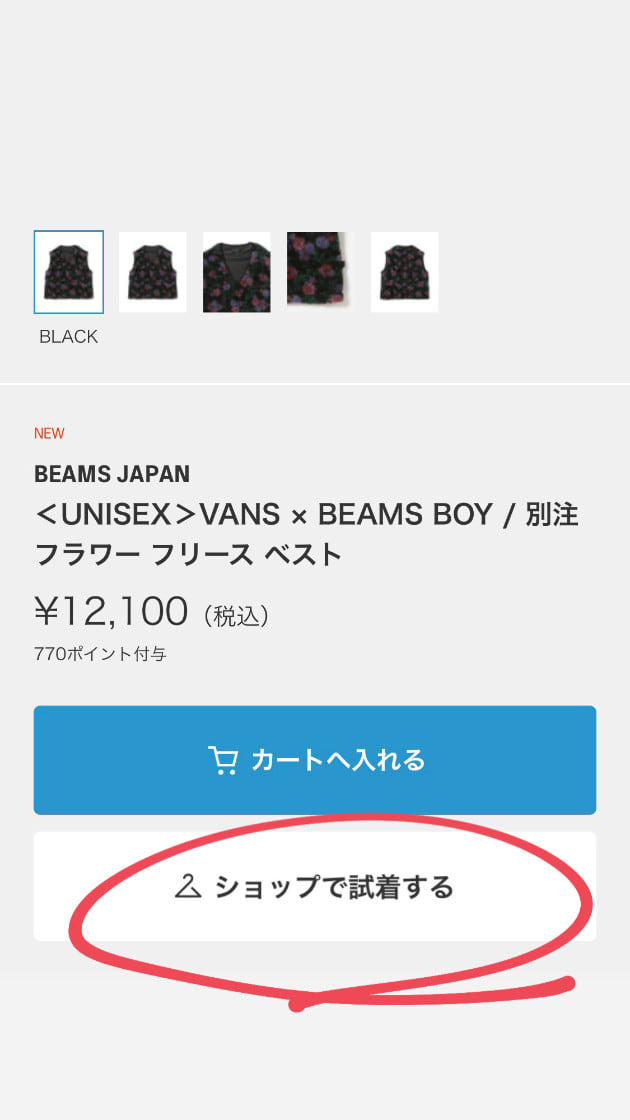Screen dimensions: 630x1120
Task: Select the first BLACK vest thumbnail
Action: point(68,272)
